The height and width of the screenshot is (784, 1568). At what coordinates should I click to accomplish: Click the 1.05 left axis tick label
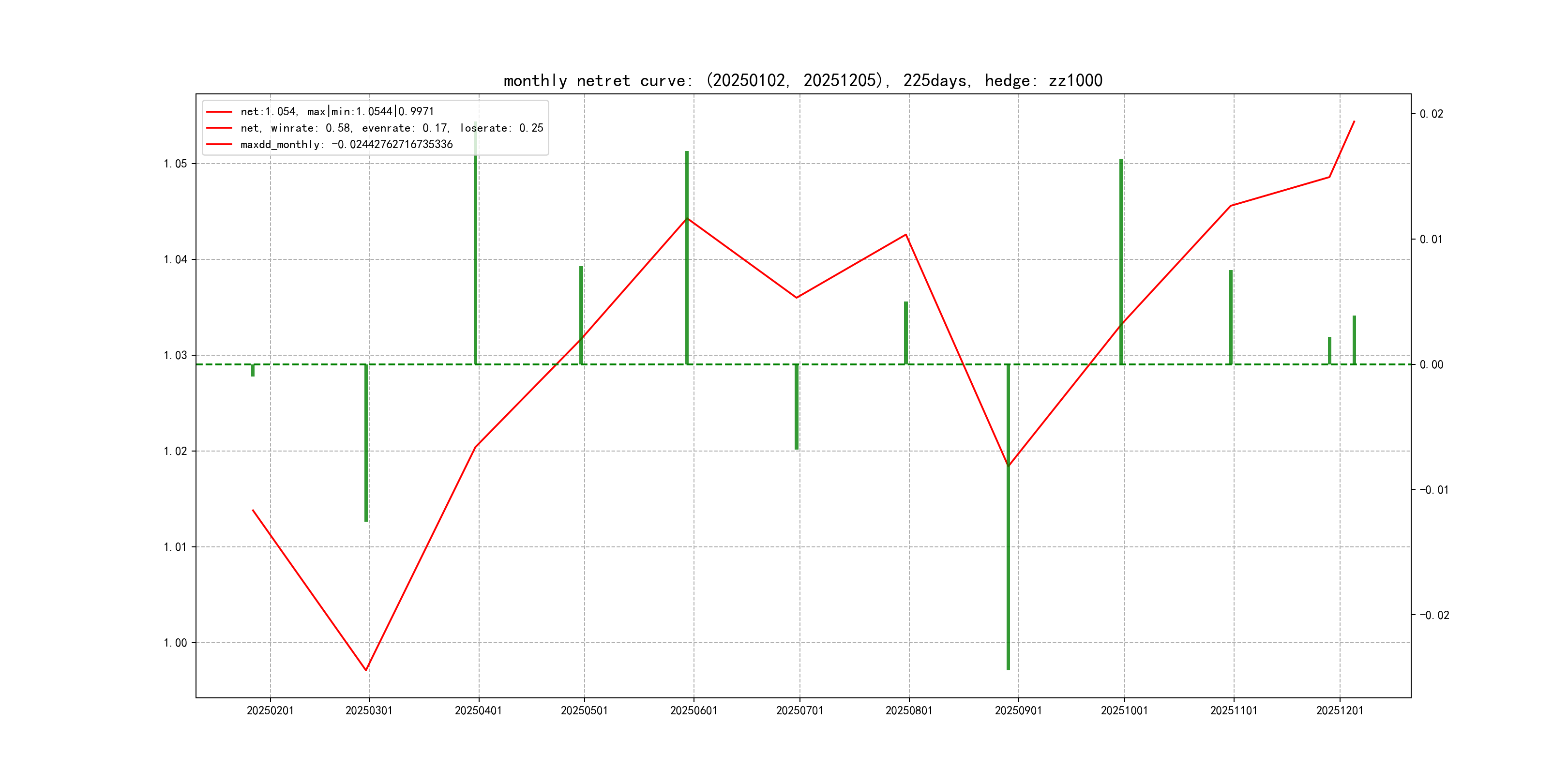click(175, 164)
